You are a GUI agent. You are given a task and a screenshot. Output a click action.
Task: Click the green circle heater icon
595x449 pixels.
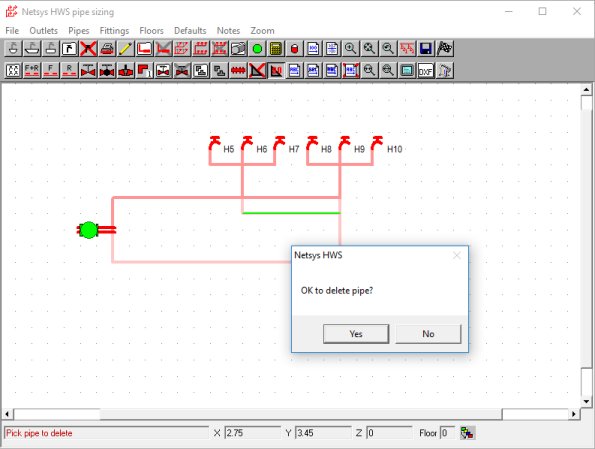257,49
